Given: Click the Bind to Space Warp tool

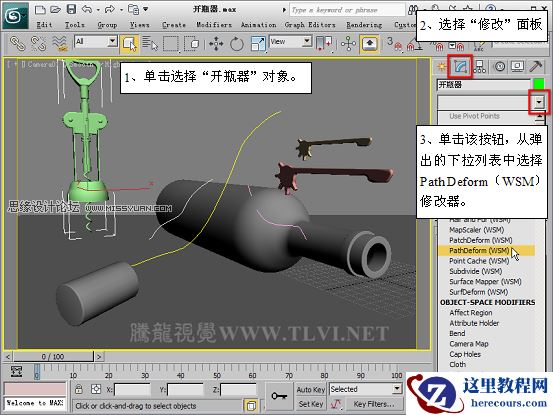Looking at the screenshot, I should pos(59,44).
